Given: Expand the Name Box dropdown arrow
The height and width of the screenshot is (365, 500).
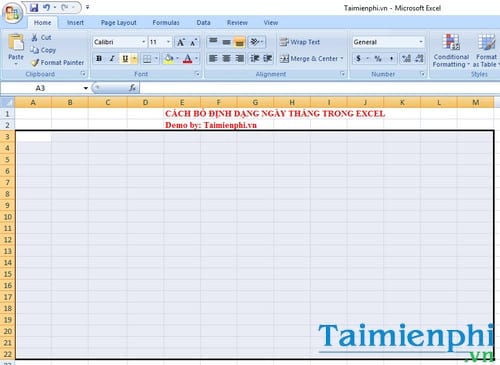Looking at the screenshot, I should click(x=86, y=88).
